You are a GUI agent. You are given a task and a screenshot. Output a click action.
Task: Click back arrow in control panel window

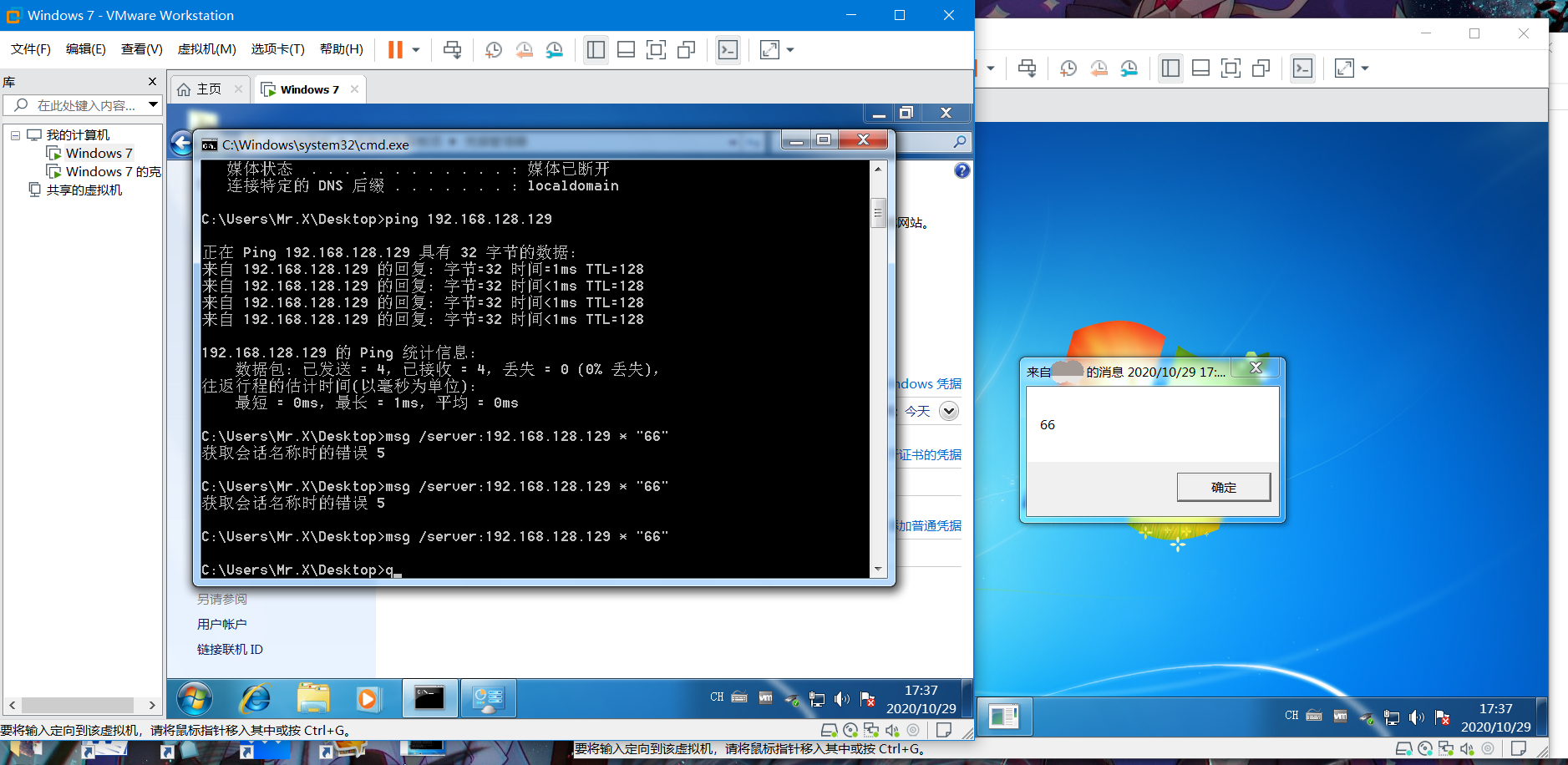tap(181, 143)
